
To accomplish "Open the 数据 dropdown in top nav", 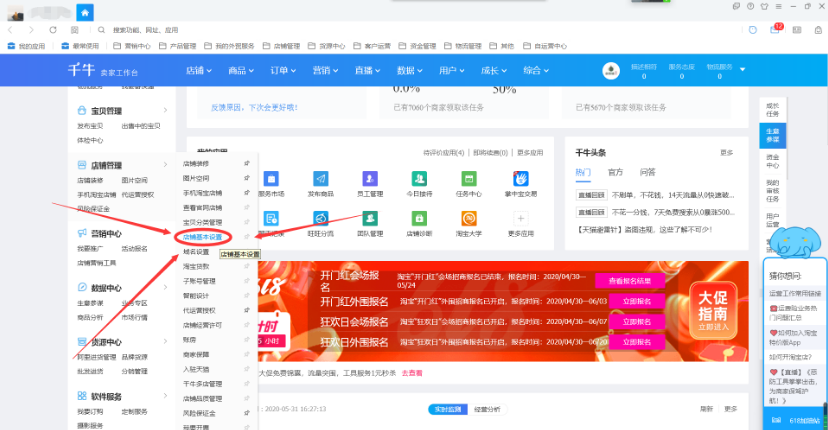I will click(410, 70).
